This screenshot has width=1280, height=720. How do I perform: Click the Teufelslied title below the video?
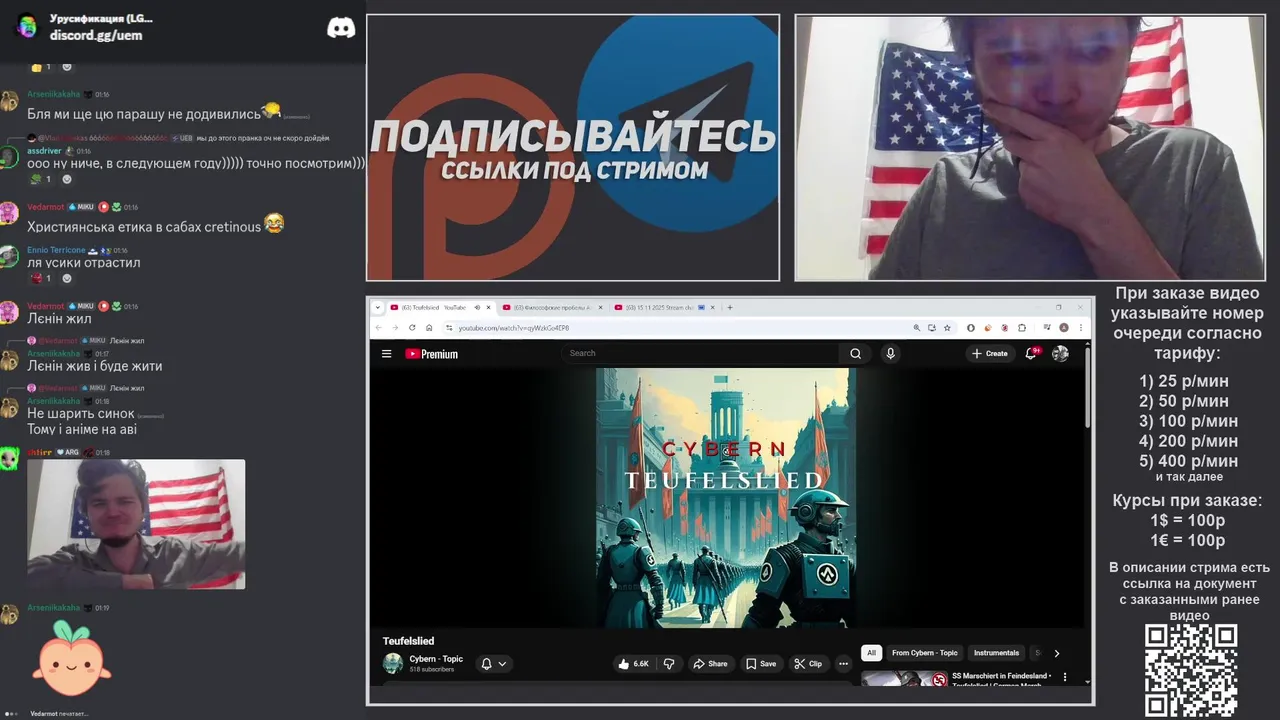(408, 641)
